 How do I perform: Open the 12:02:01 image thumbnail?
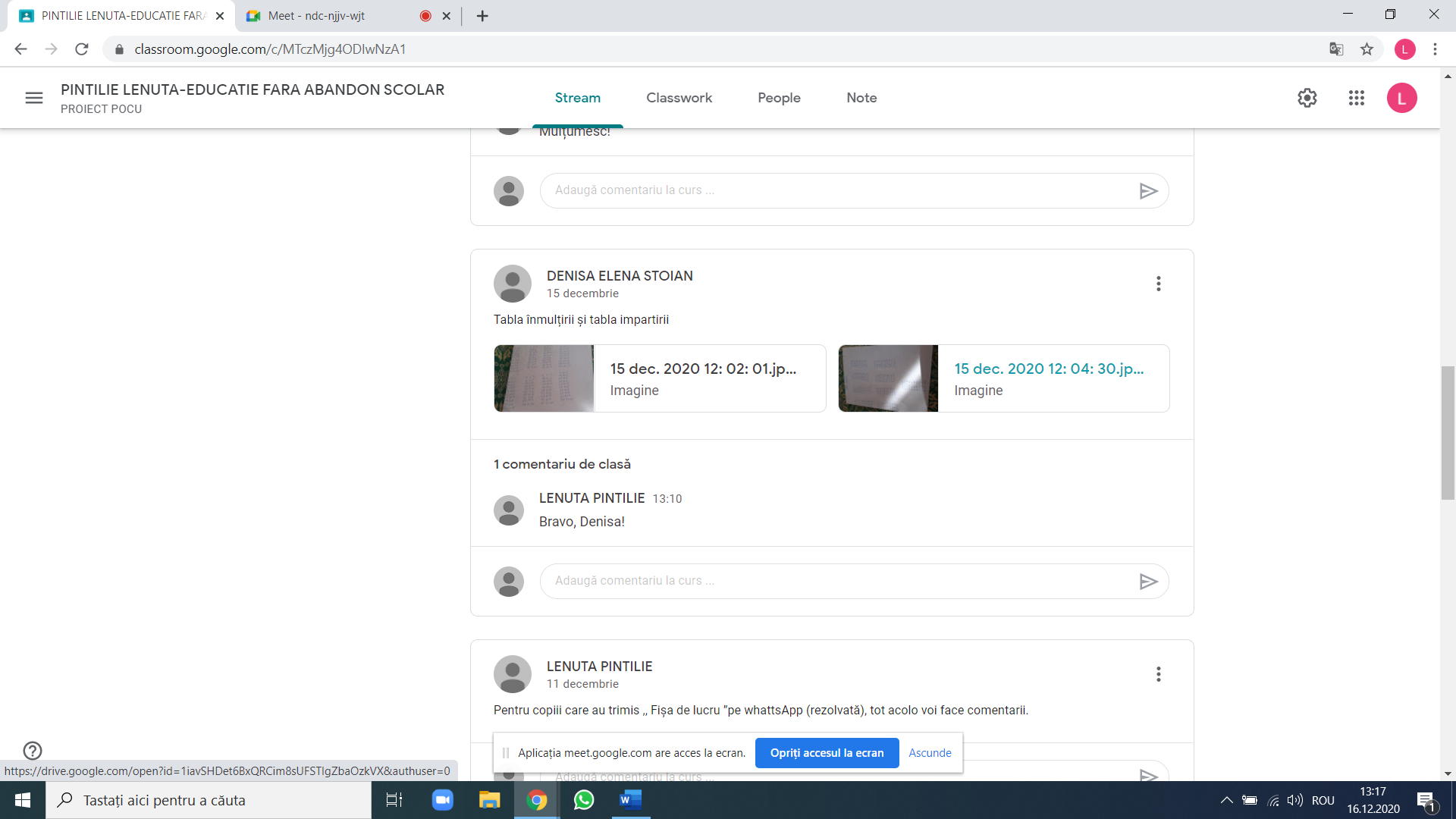coord(544,378)
